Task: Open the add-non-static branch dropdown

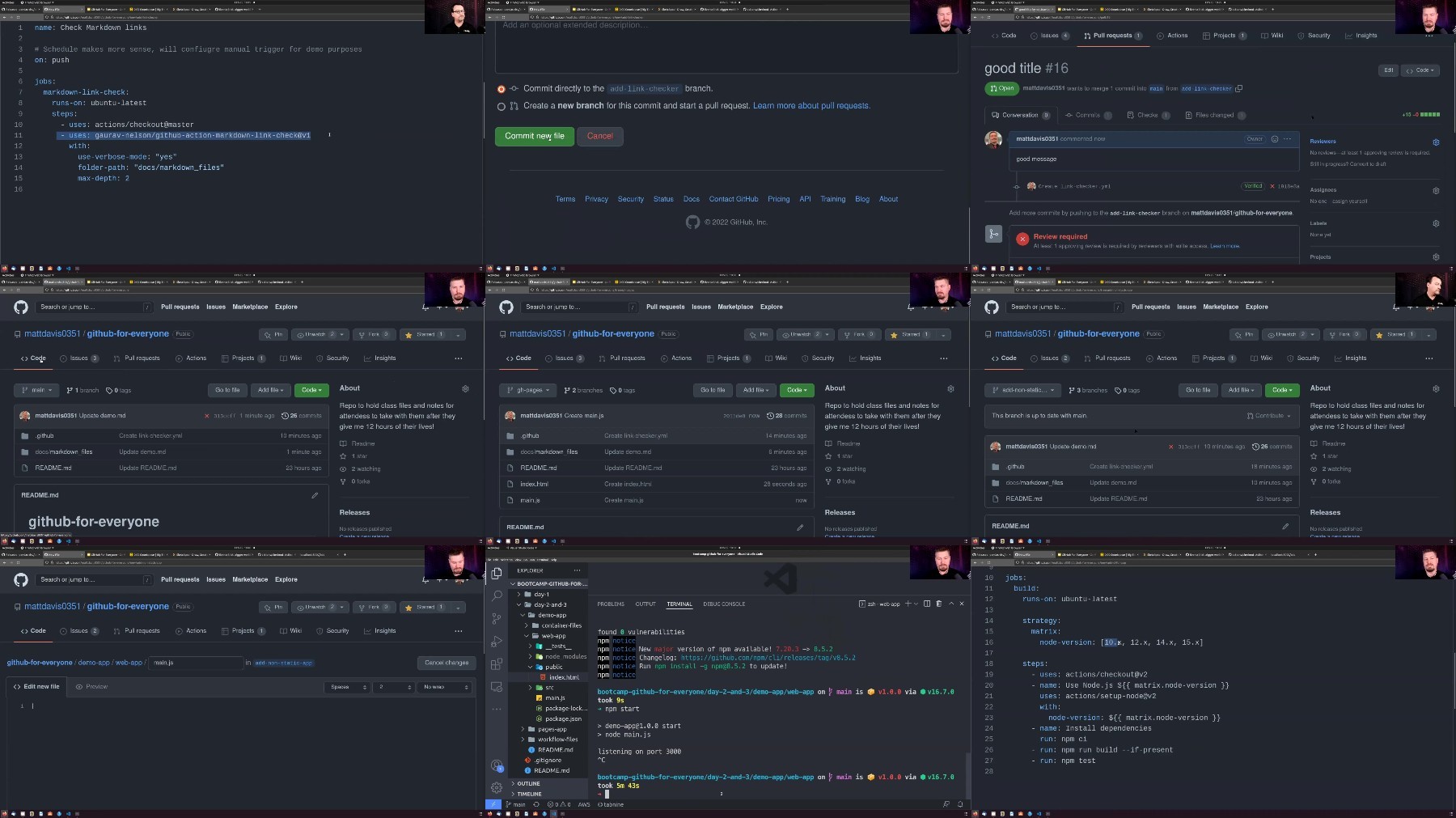Action: [x=1022, y=390]
